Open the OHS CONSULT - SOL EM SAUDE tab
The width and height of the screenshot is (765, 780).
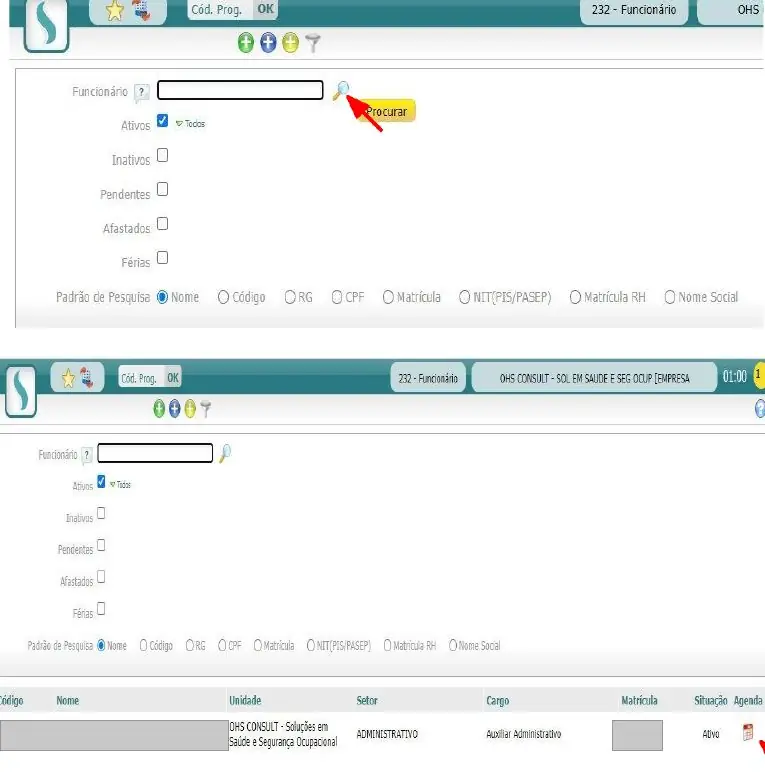[594, 379]
